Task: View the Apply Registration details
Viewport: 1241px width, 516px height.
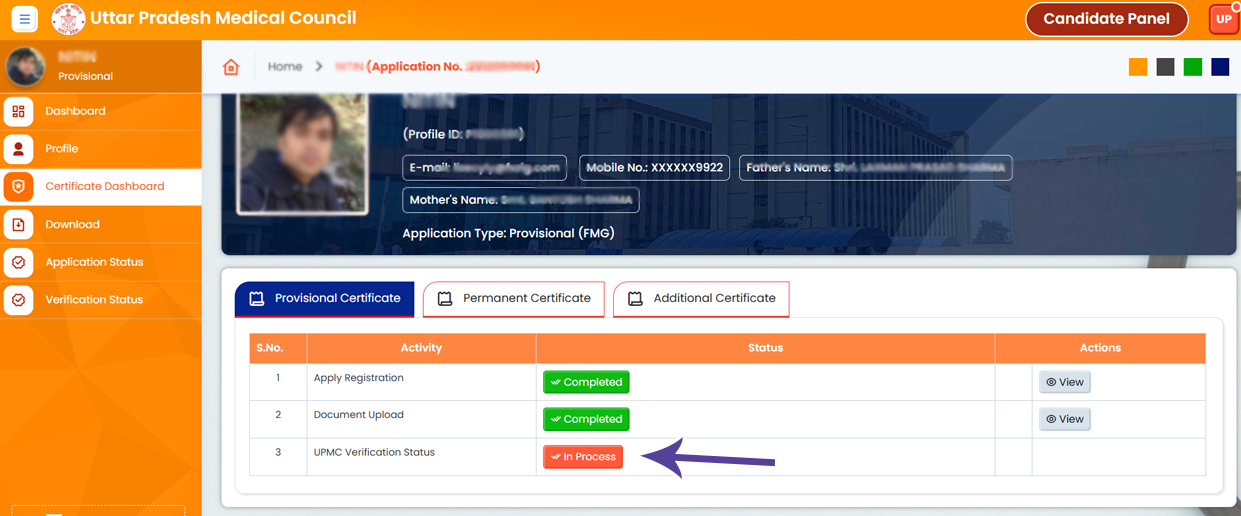Action: pyautogui.click(x=1064, y=382)
